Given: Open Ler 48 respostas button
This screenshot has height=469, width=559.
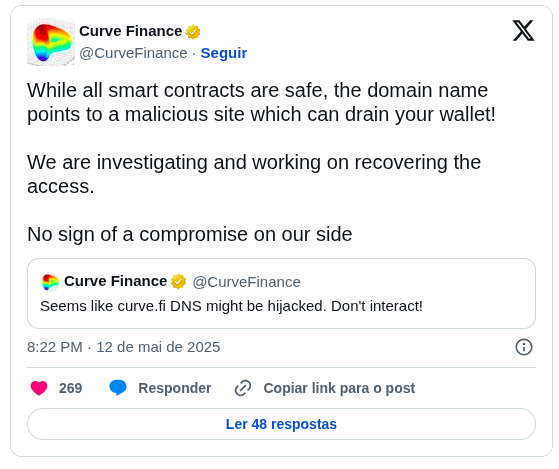Looking at the screenshot, I should point(281,424).
